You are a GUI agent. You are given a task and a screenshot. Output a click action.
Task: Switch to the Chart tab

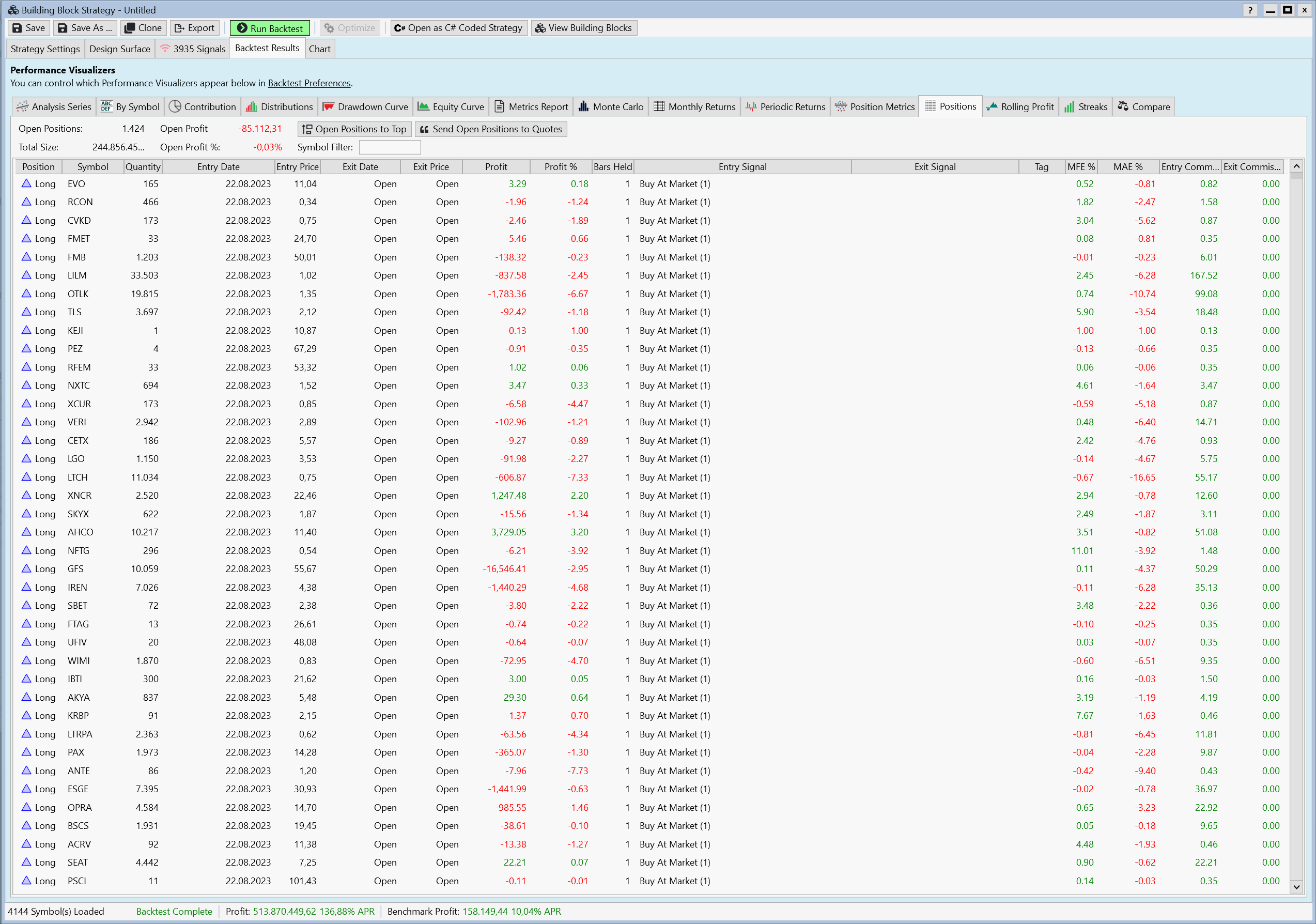pos(319,49)
